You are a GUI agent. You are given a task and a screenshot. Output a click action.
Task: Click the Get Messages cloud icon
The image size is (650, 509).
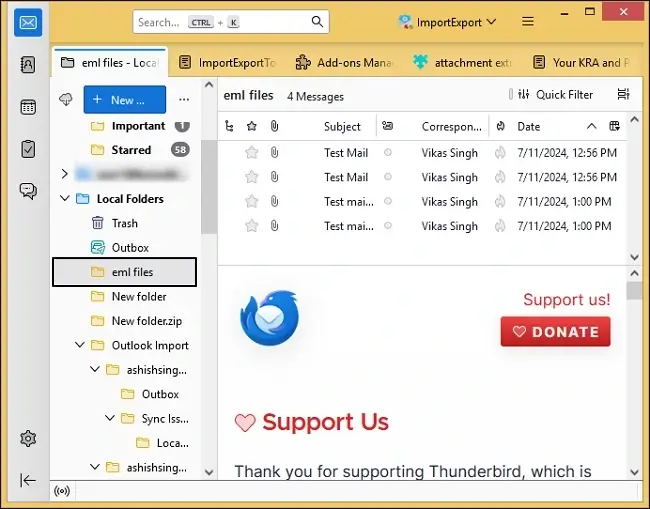click(66, 99)
